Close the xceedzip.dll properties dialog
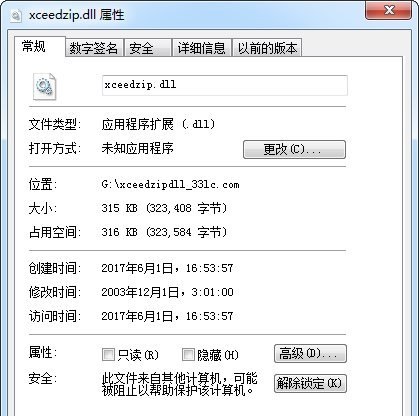The height and width of the screenshot is (416, 419). [x=388, y=10]
